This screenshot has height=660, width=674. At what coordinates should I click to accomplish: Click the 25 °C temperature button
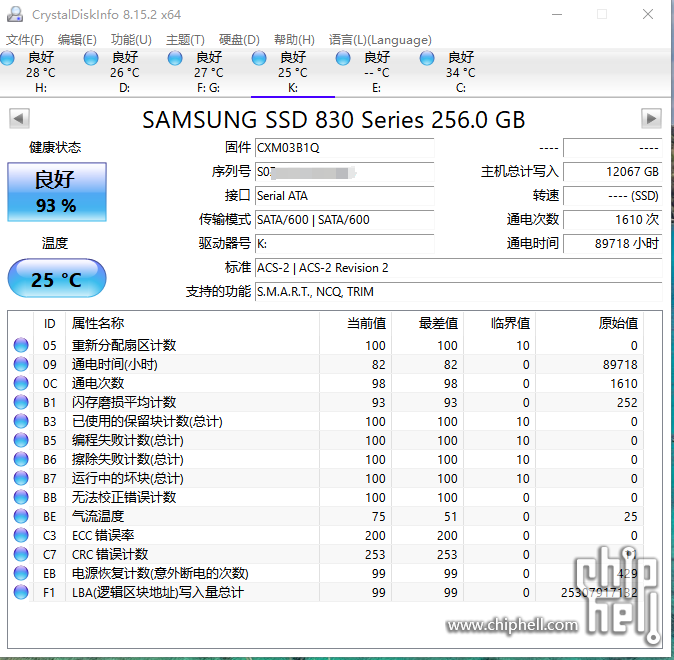click(x=57, y=278)
